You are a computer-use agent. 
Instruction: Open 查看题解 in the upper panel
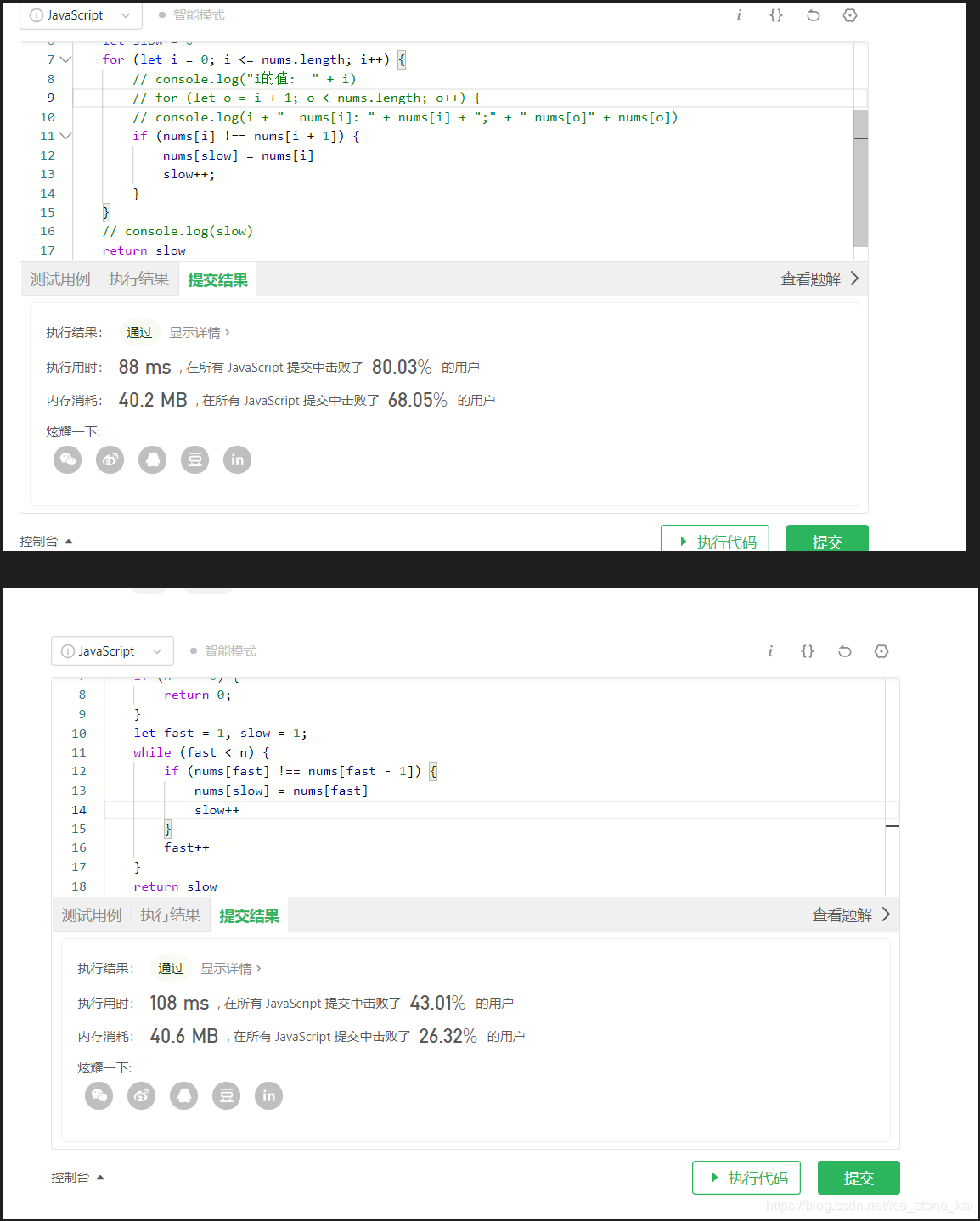(x=819, y=279)
